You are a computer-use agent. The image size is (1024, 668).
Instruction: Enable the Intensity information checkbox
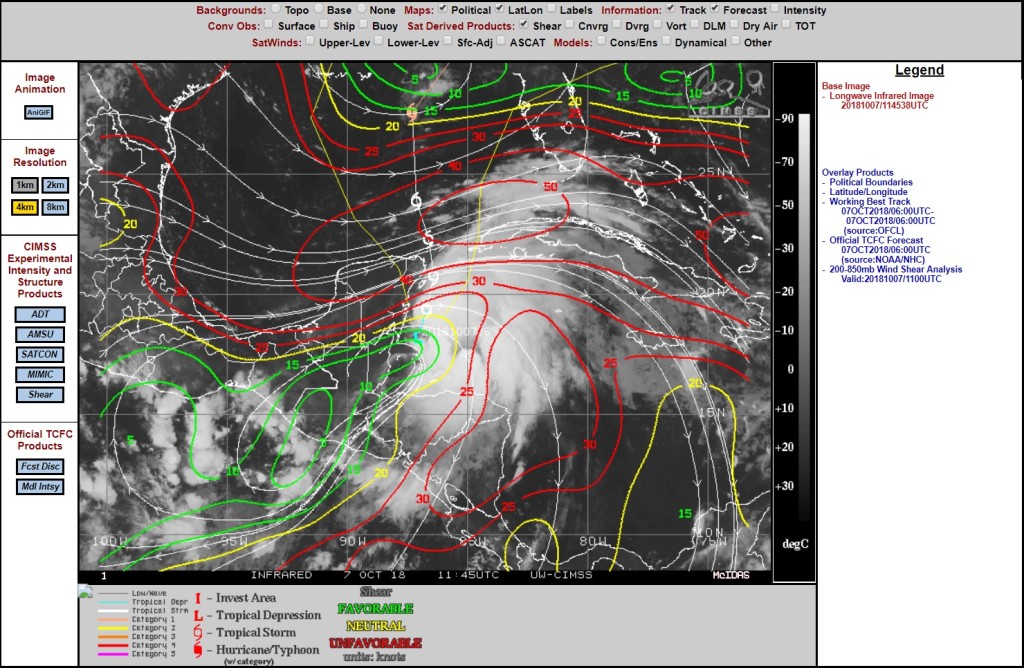tap(775, 9)
